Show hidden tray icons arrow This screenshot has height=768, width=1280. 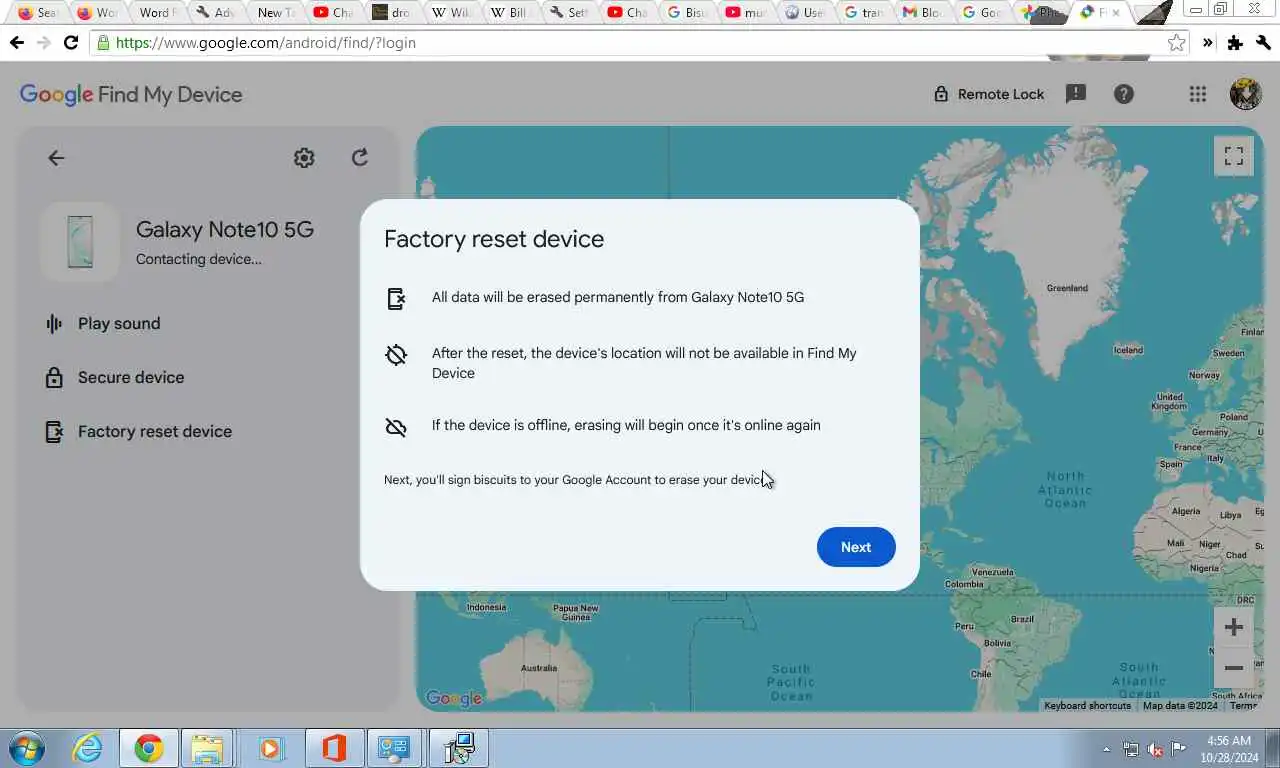[x=1106, y=749]
